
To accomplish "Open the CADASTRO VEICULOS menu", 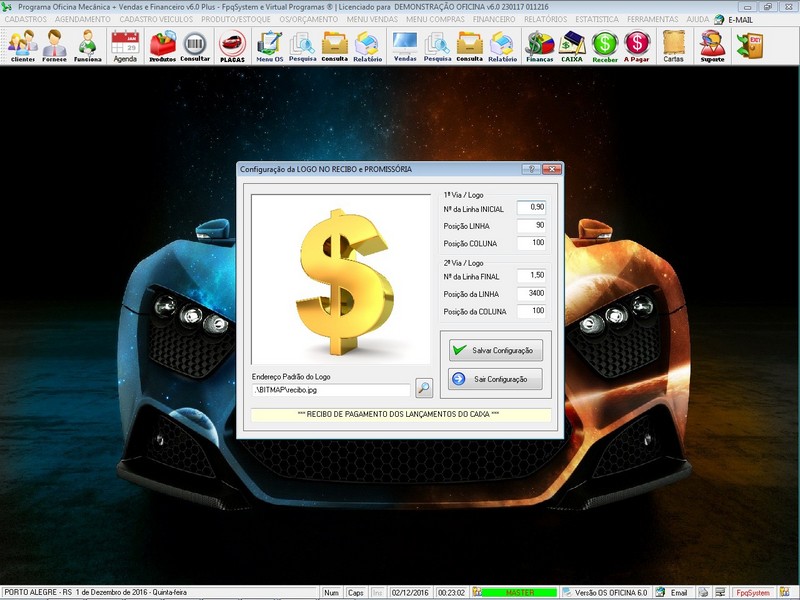I will pyautogui.click(x=156, y=19).
